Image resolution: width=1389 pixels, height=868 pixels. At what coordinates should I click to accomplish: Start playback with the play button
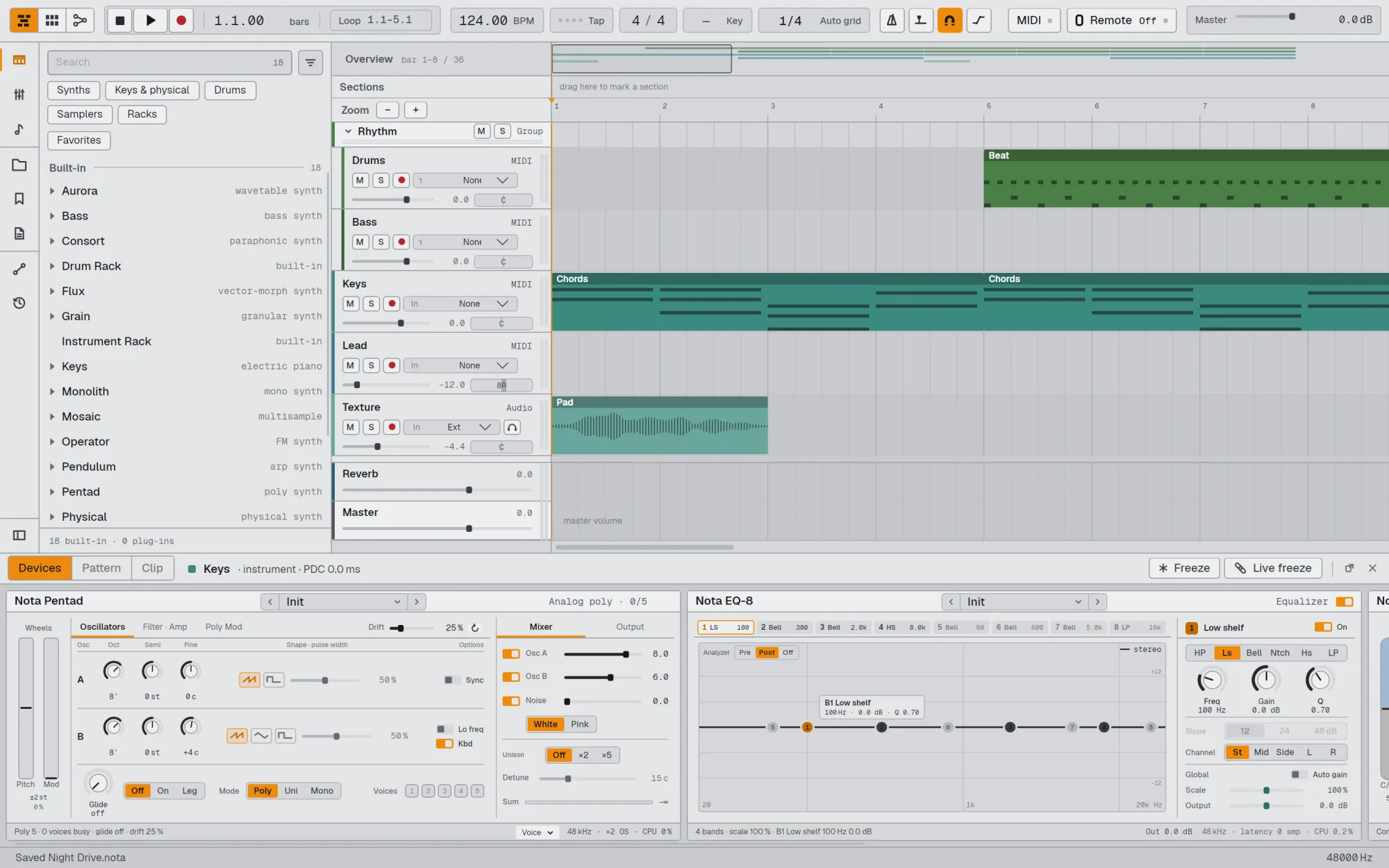click(x=150, y=20)
